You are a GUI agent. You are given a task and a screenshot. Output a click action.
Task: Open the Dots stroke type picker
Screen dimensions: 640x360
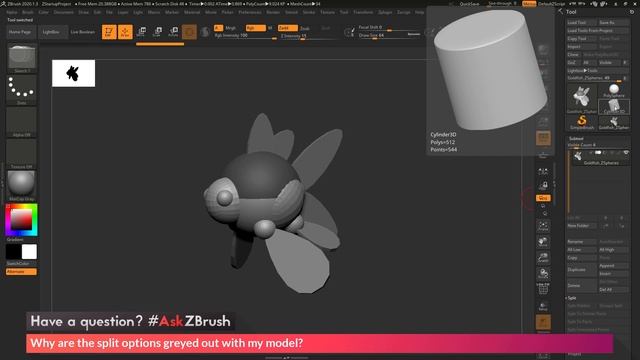[x=22, y=90]
